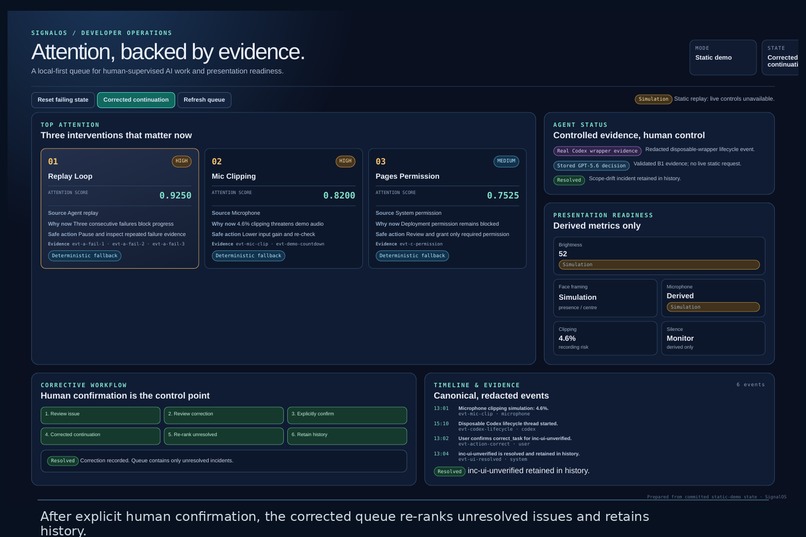Viewport: 806px width, 537px height.
Task: Click the 6 events counter
Action: 750,384
